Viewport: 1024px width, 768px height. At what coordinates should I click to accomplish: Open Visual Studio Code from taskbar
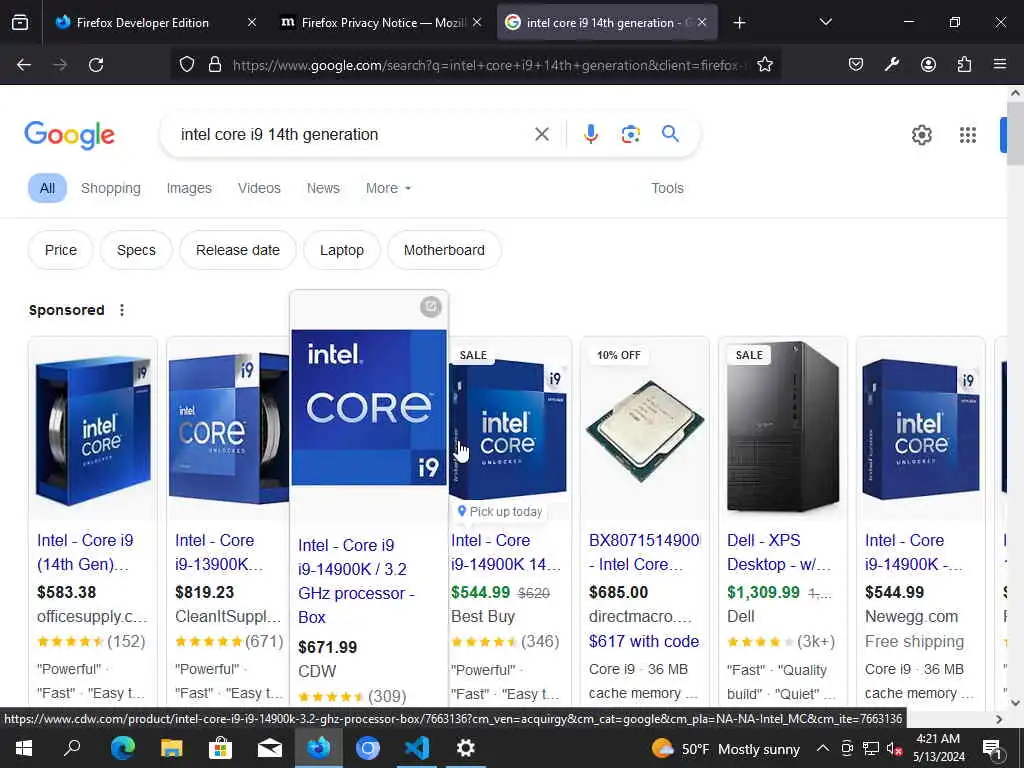(x=417, y=748)
